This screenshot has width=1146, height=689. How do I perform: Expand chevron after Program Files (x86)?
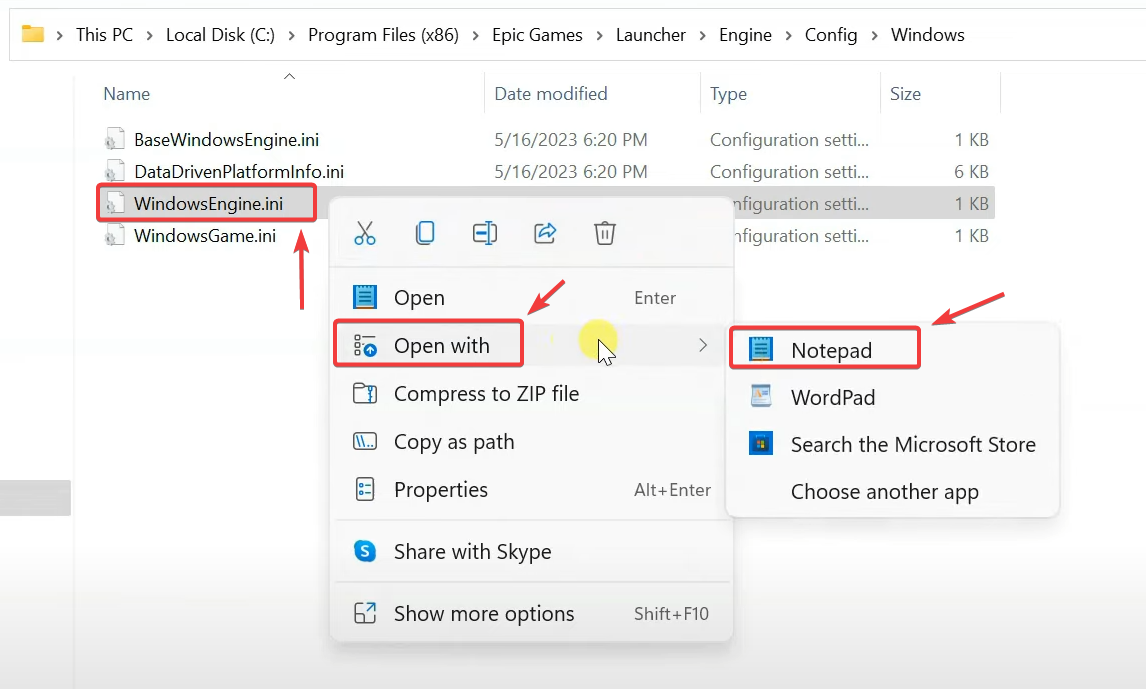476,35
